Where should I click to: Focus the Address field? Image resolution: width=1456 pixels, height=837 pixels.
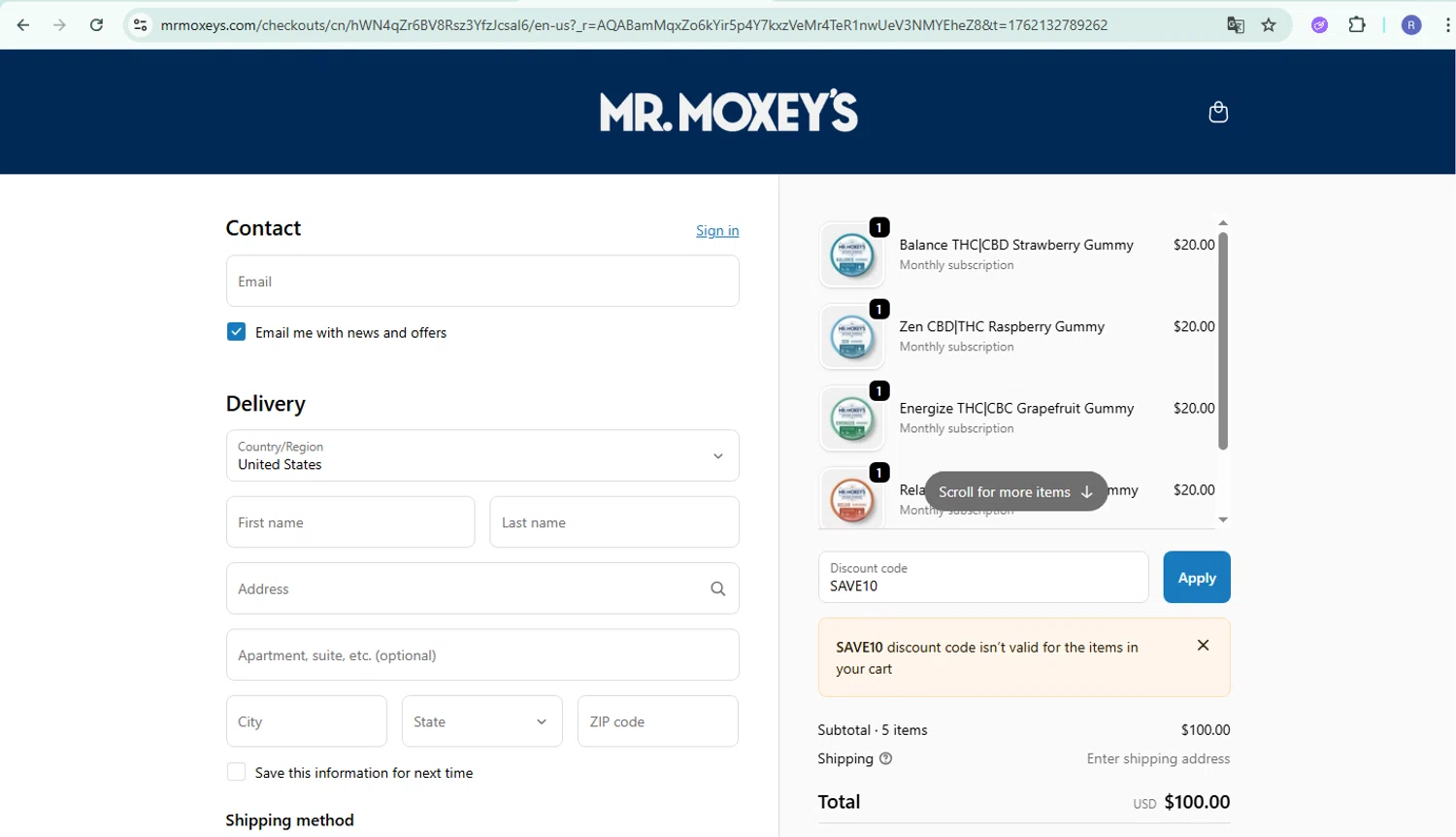[x=482, y=588]
